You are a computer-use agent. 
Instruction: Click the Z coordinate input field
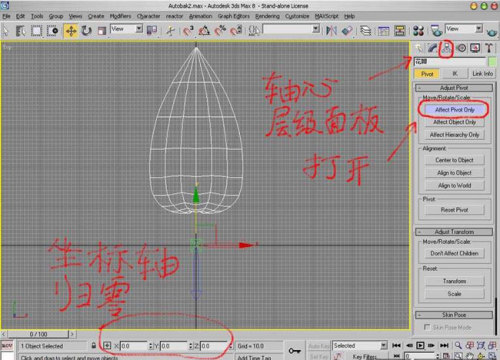tap(213, 346)
